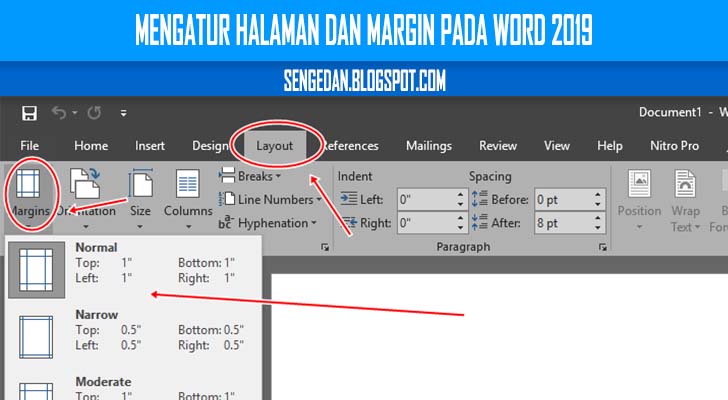The image size is (728, 400).
Task: Decrease the Indent Right value
Action: [x=460, y=228]
